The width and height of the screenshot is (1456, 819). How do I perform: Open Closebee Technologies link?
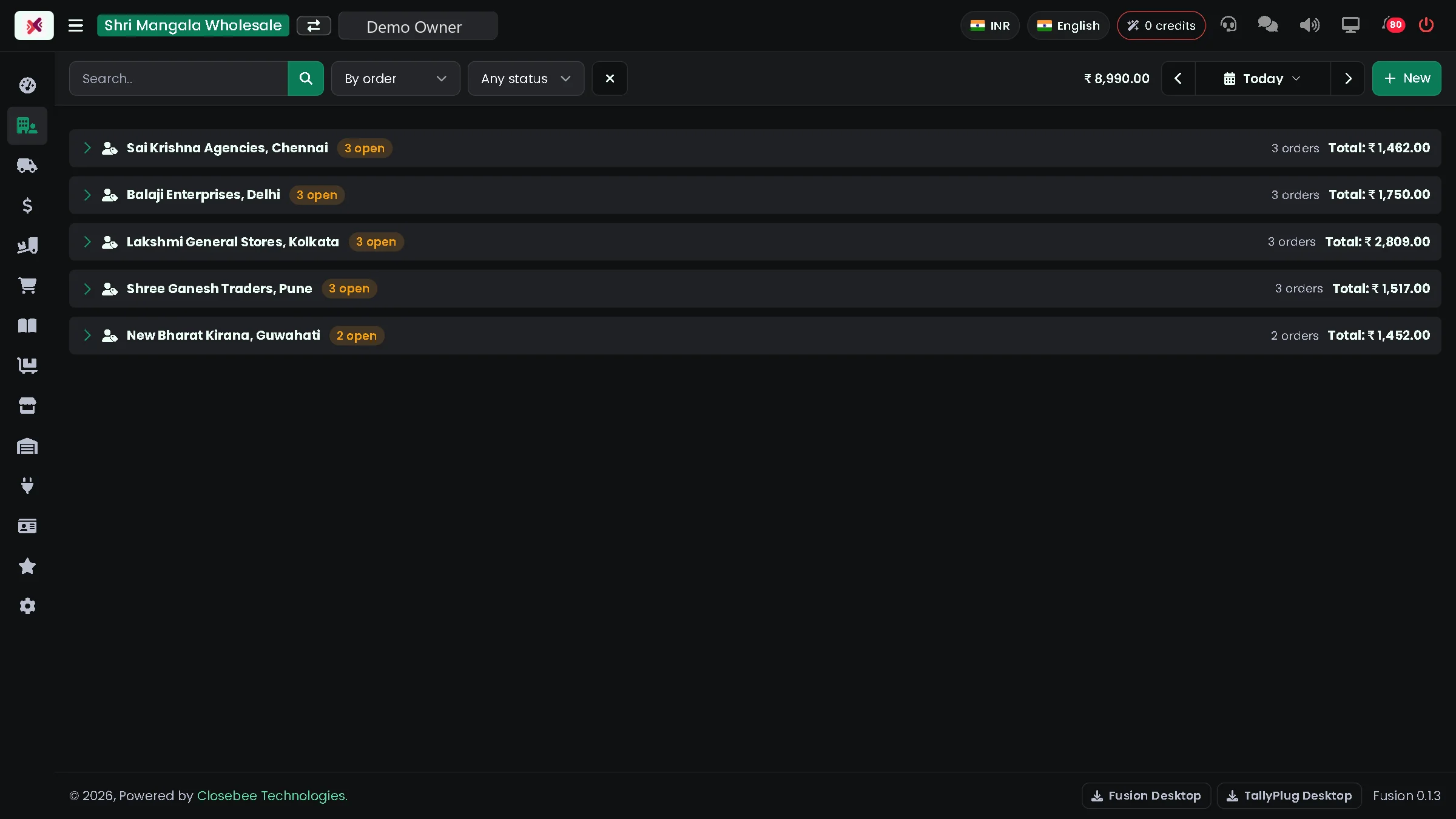(x=272, y=795)
